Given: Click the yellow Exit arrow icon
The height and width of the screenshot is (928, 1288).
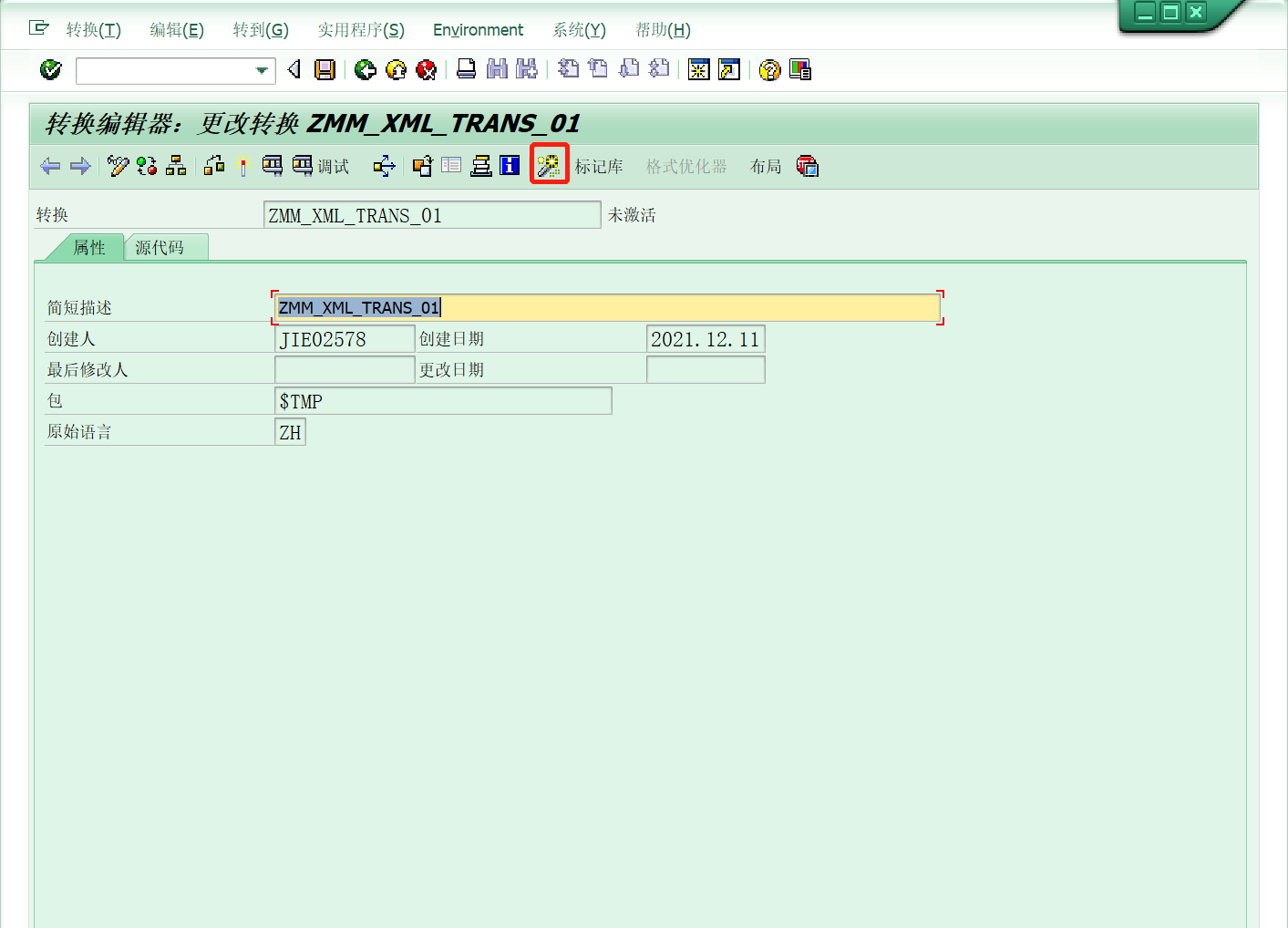Looking at the screenshot, I should [396, 69].
